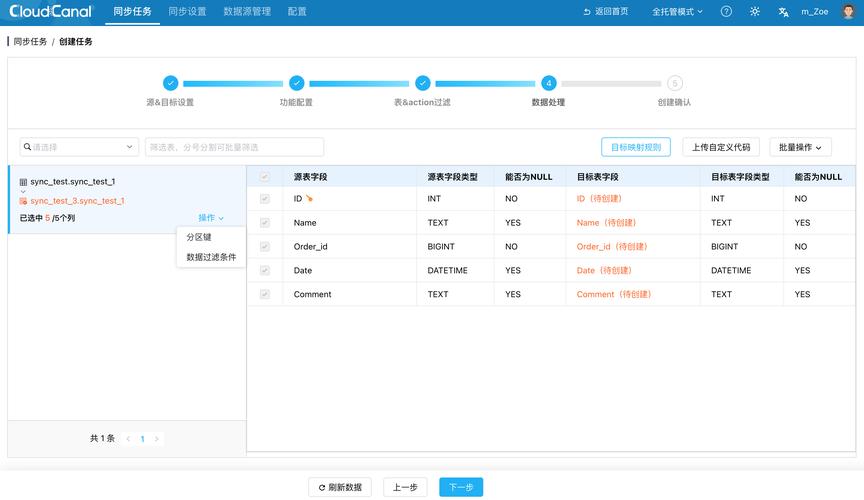Switch to the 配置 tab
Screen dimensions: 864x500
tap(297, 12)
